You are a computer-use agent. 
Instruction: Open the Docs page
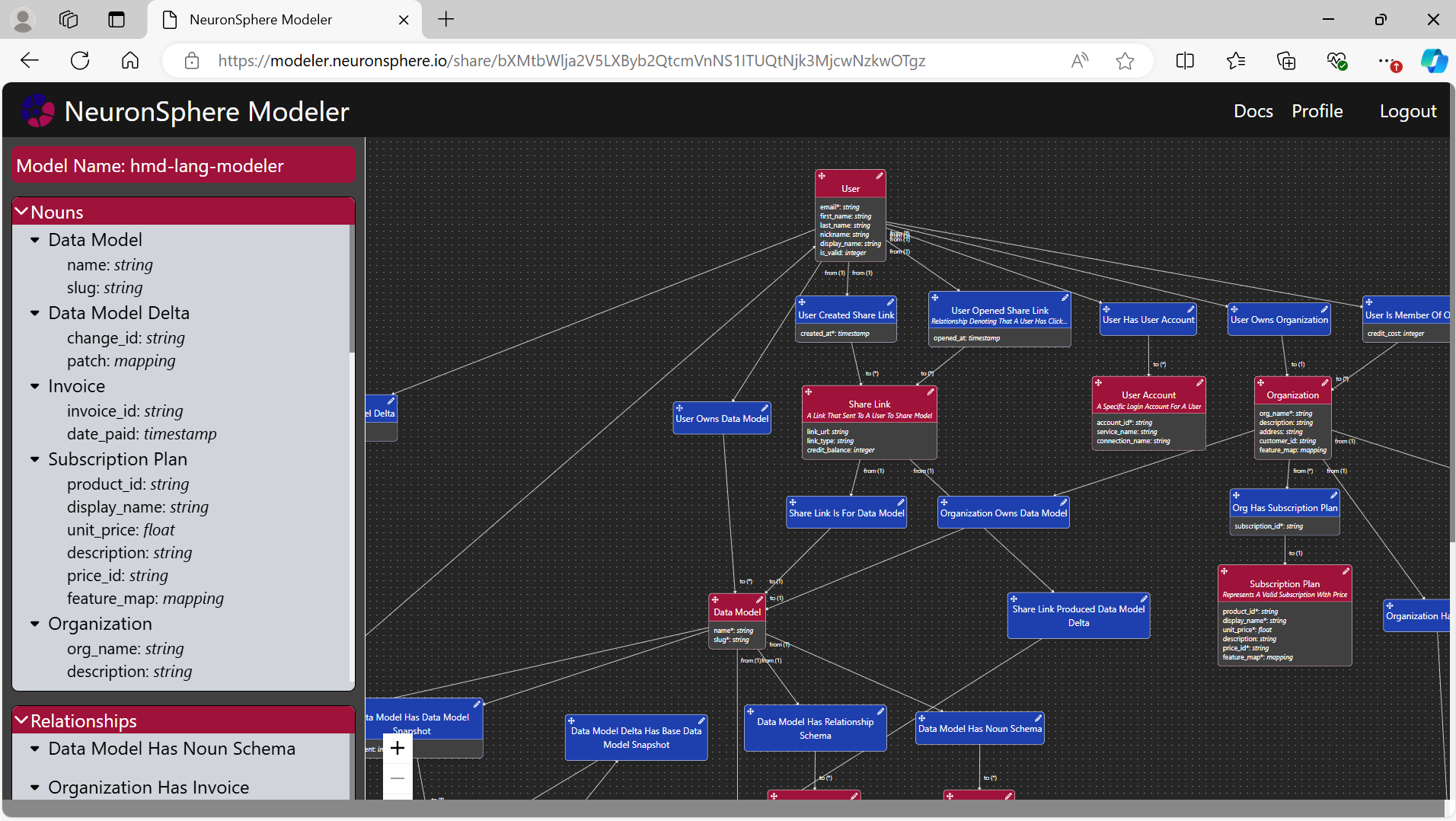[x=1253, y=111]
